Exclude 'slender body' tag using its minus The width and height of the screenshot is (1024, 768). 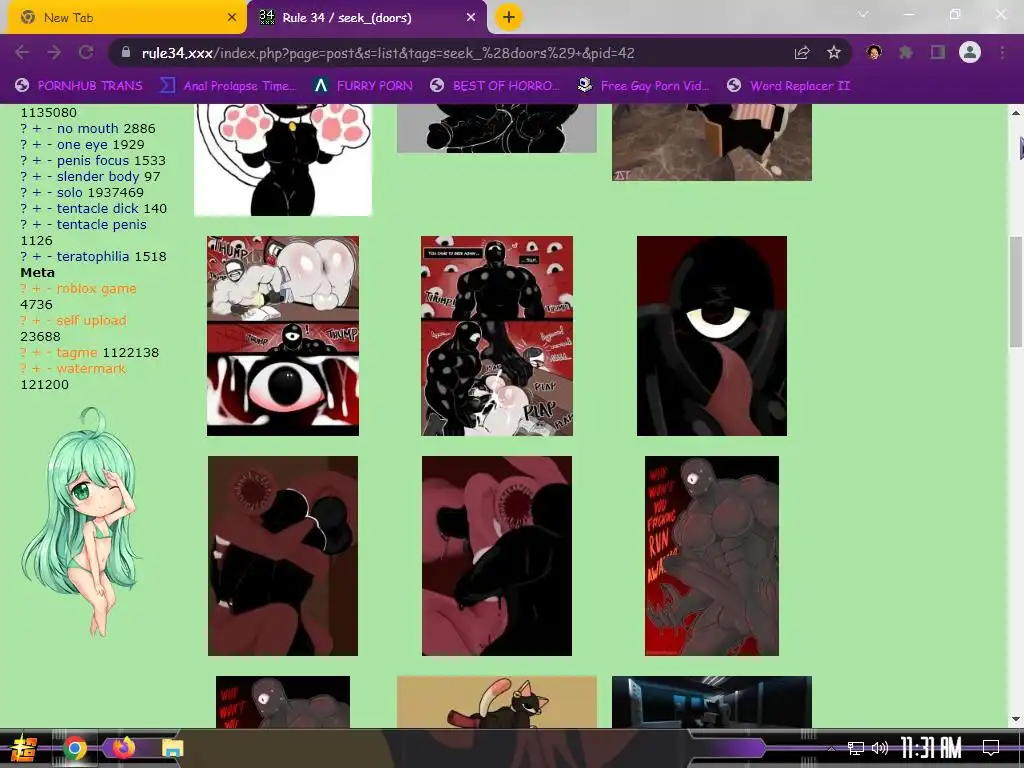pos(49,176)
